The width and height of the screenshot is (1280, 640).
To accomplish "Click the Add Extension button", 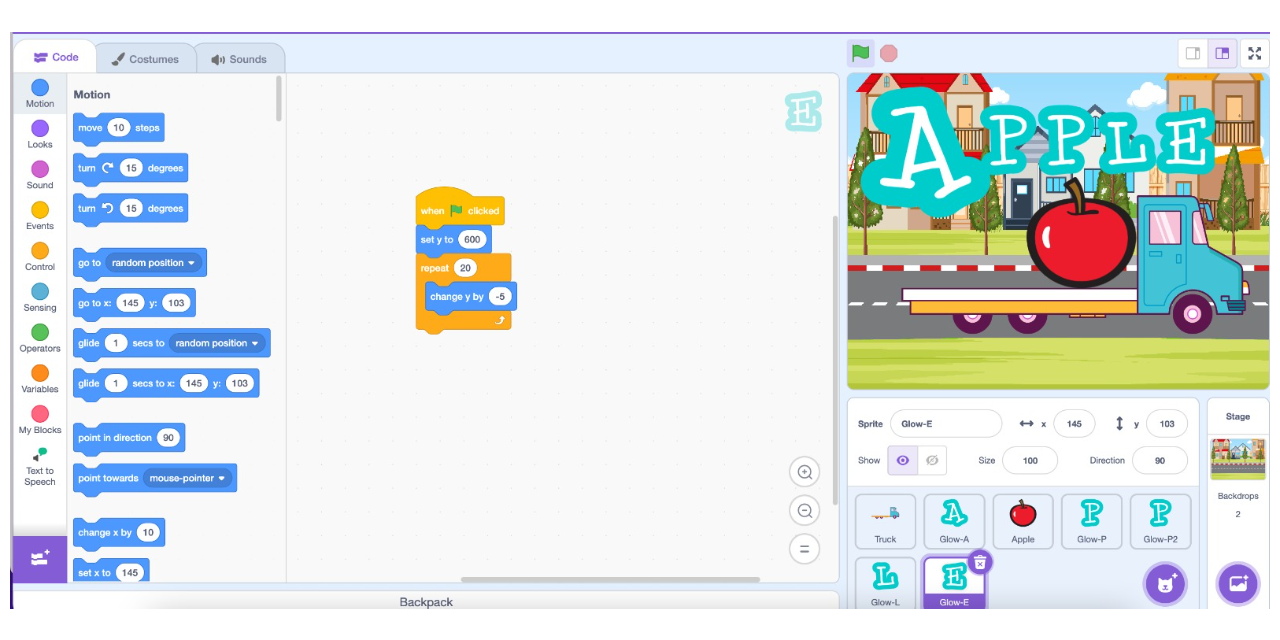I will click(x=39, y=559).
